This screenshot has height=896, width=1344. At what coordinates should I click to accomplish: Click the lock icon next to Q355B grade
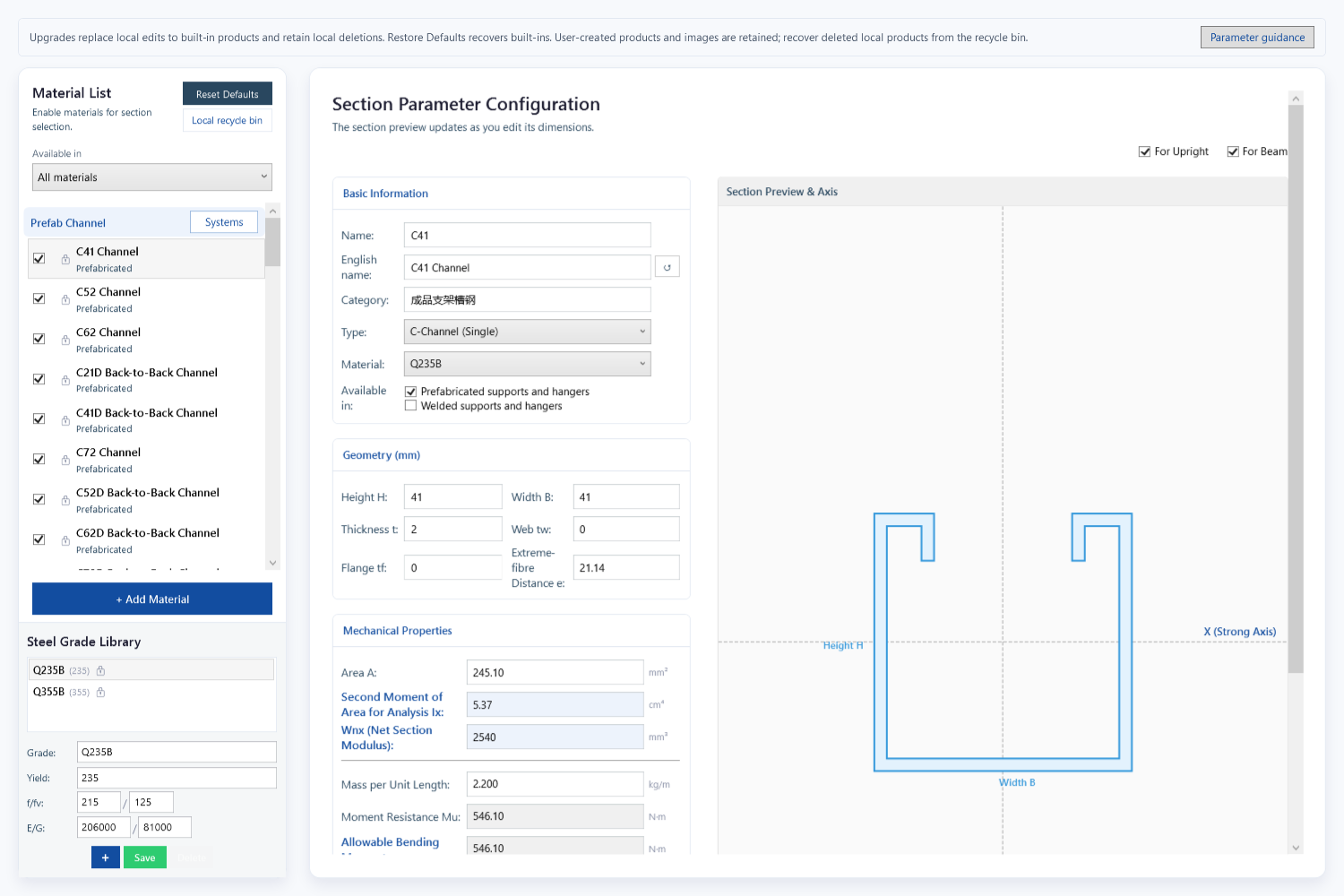click(x=101, y=692)
